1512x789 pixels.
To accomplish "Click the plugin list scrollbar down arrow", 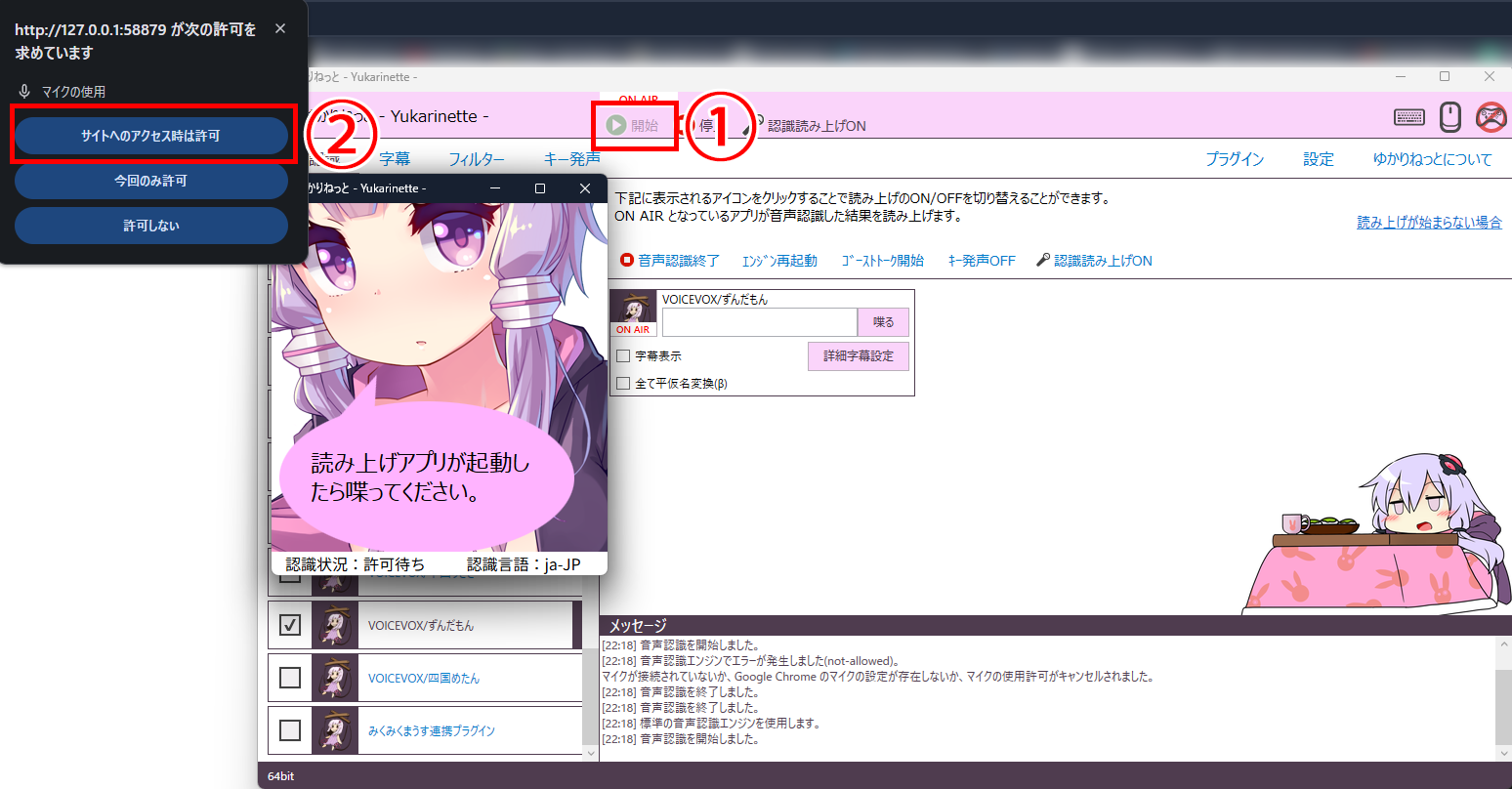I will 590,753.
